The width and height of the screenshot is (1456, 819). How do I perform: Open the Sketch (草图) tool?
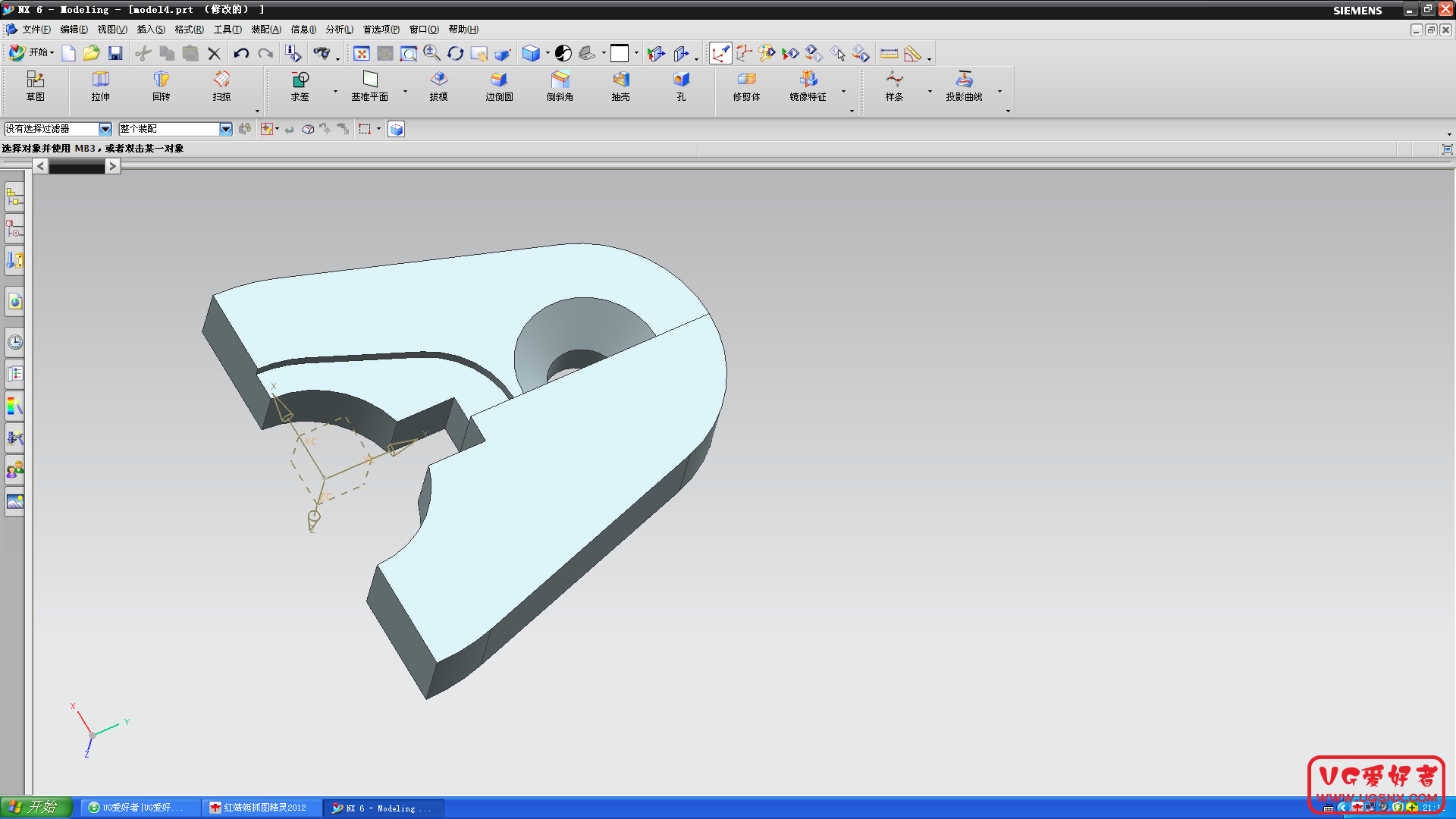coord(36,86)
